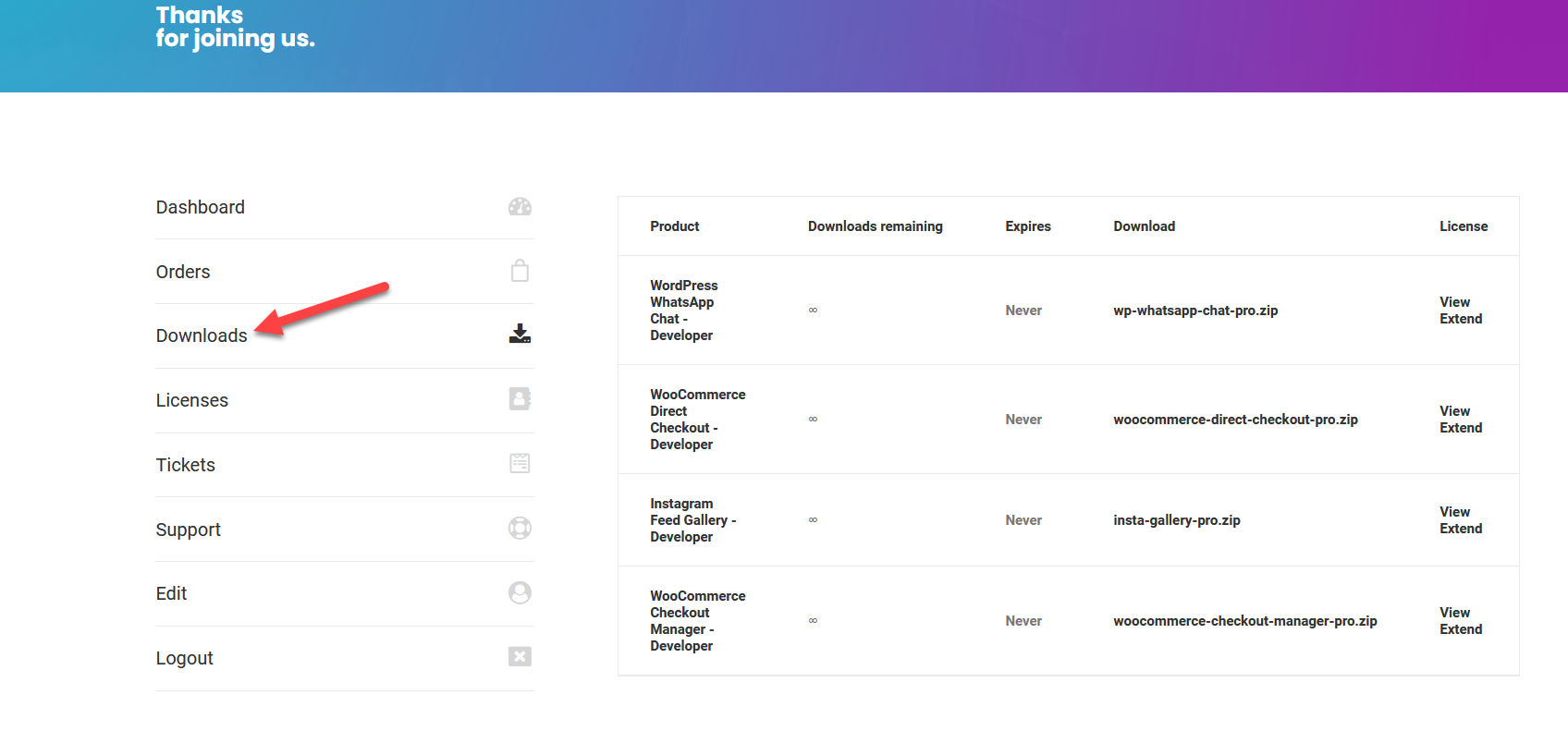Click WooCommerce Checkout Manager - Developer product name
1568x731 pixels.
(698, 621)
